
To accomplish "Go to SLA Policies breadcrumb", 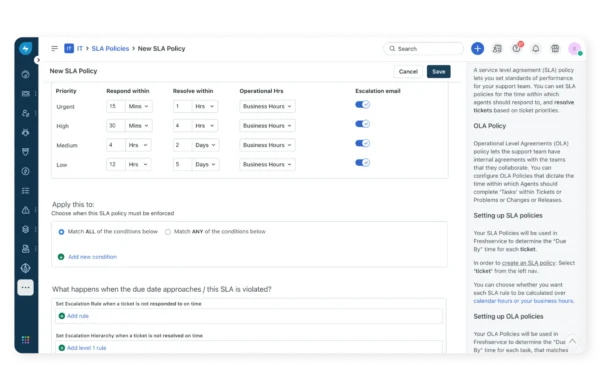I will tap(110, 49).
